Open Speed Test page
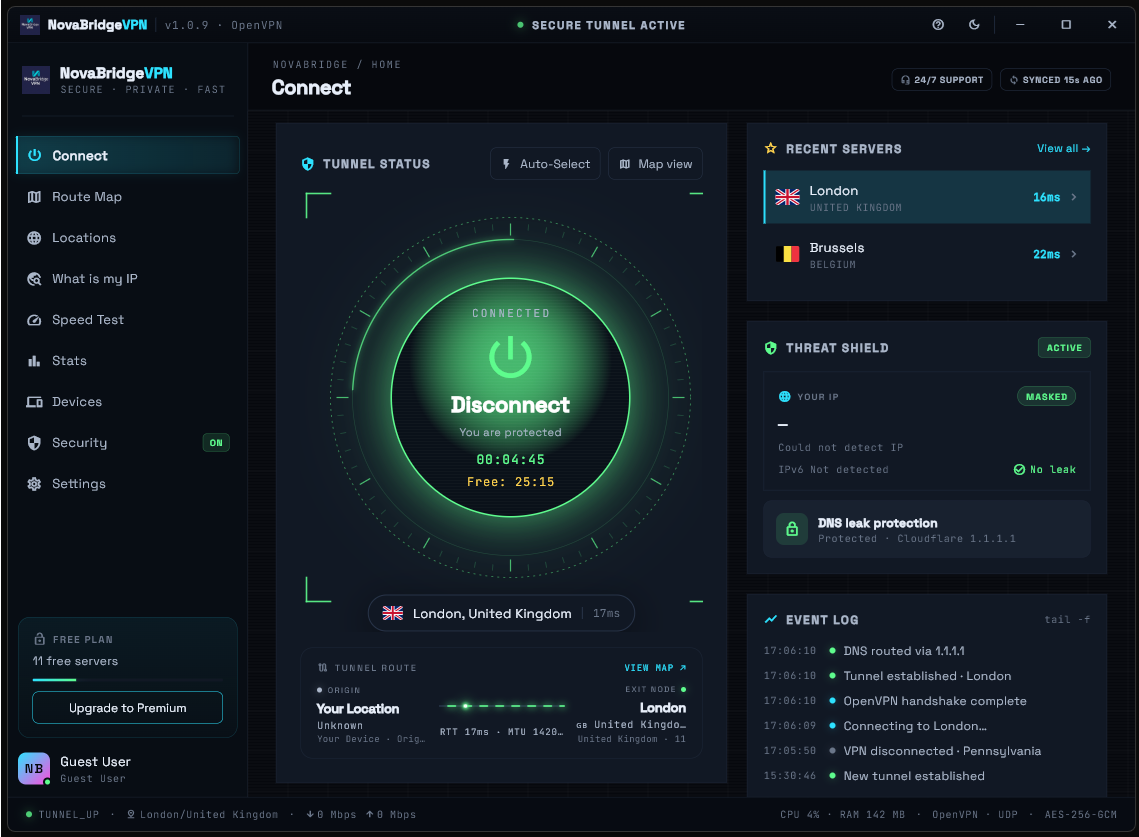The image size is (1139, 837). click(128, 320)
